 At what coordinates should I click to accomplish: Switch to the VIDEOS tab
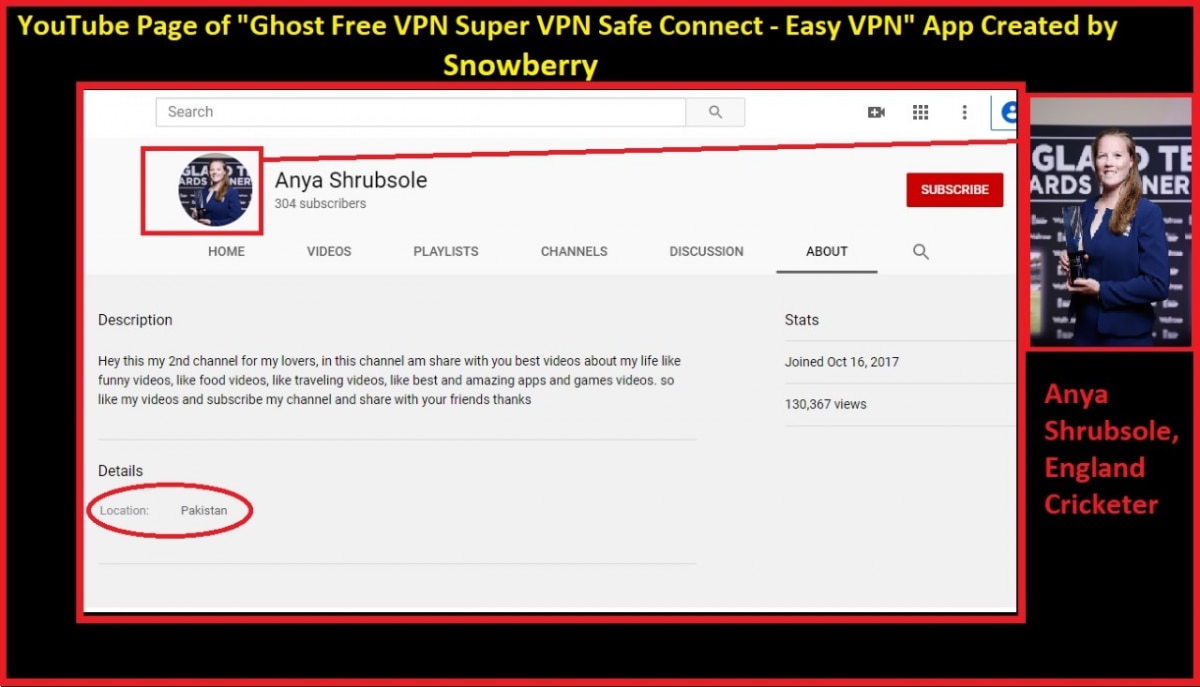pos(329,252)
